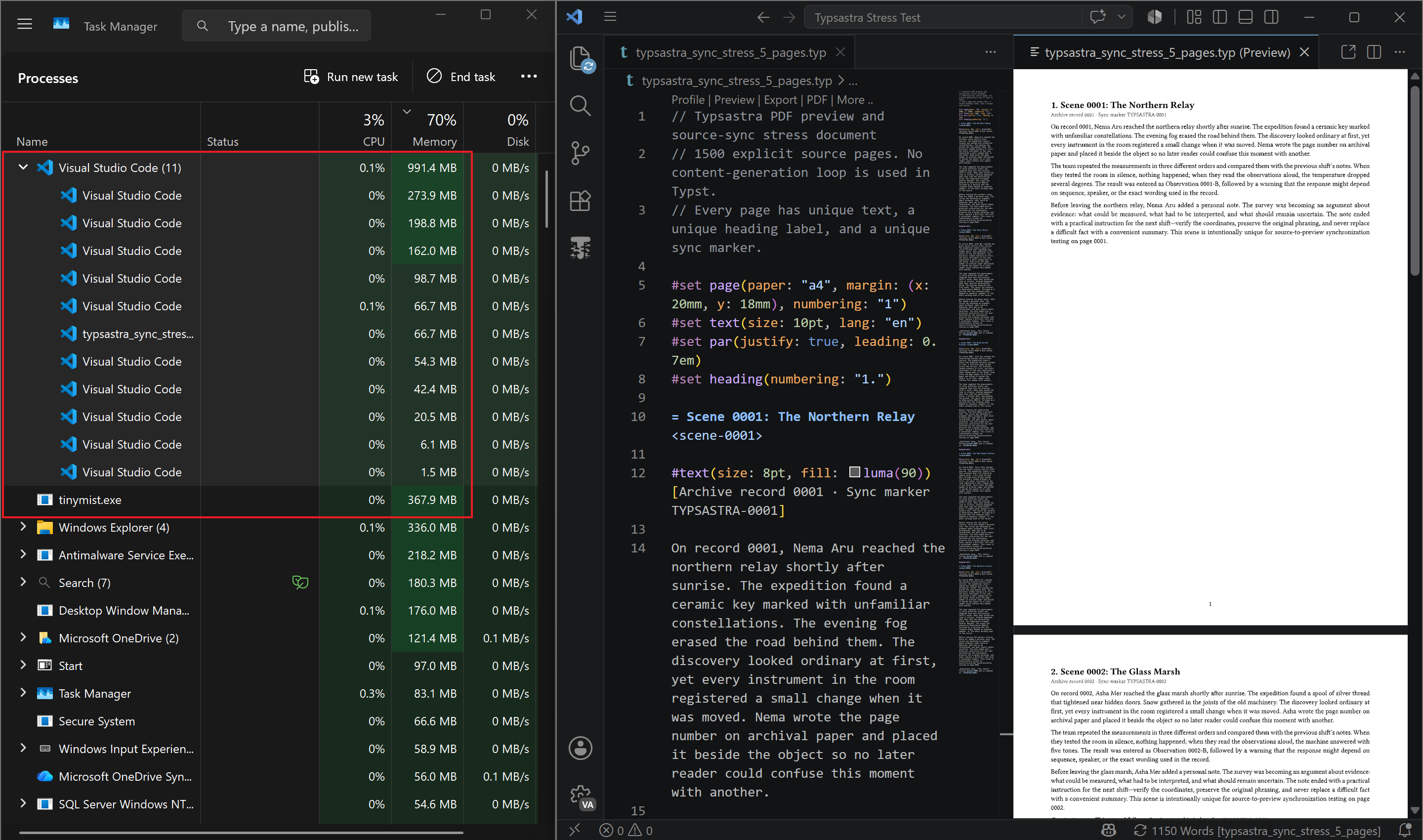Open Source Control view

pos(581,153)
